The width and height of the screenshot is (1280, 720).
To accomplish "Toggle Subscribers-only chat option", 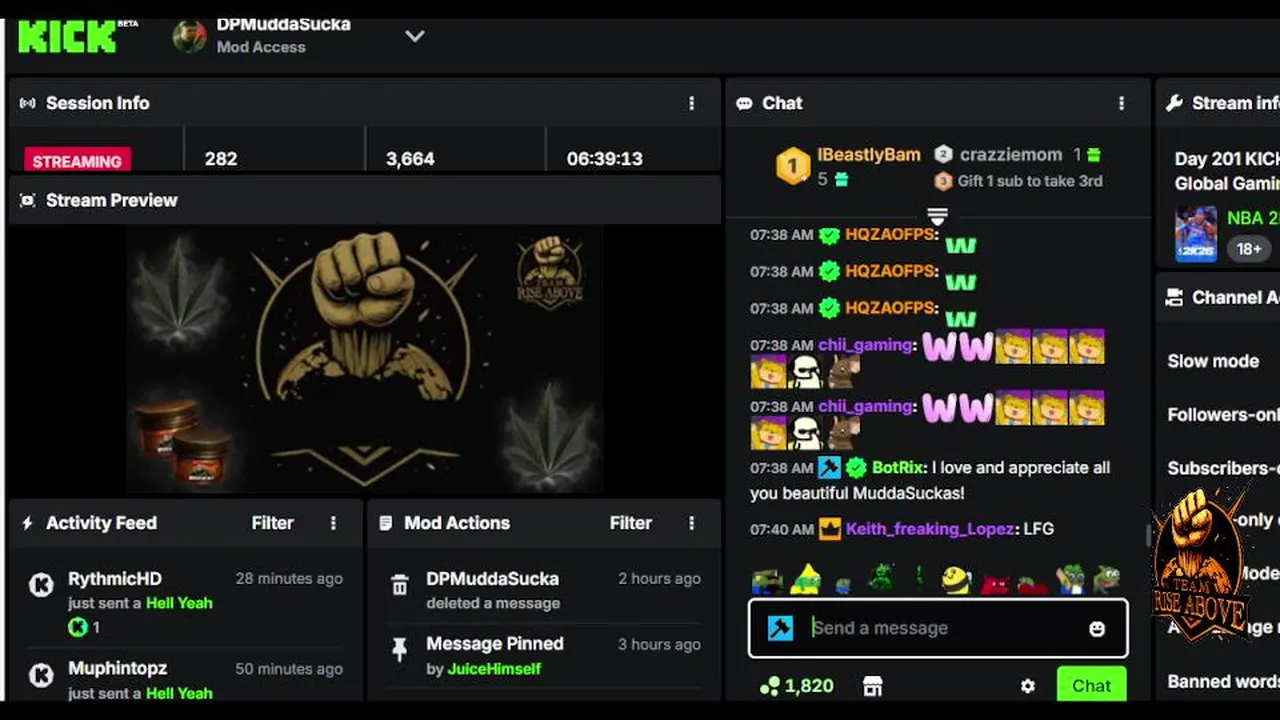I will pyautogui.click(x=1223, y=468).
